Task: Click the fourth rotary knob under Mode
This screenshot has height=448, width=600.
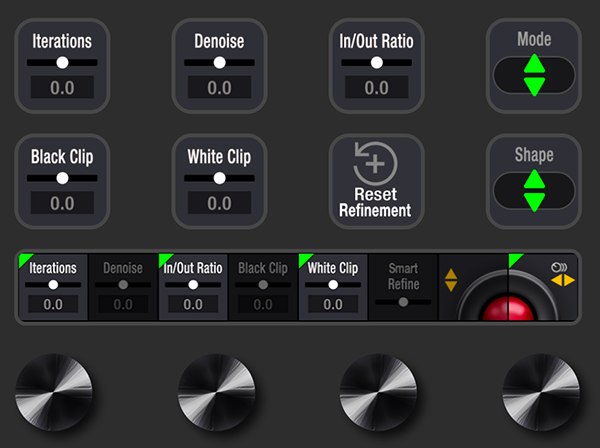Action: tap(541, 392)
